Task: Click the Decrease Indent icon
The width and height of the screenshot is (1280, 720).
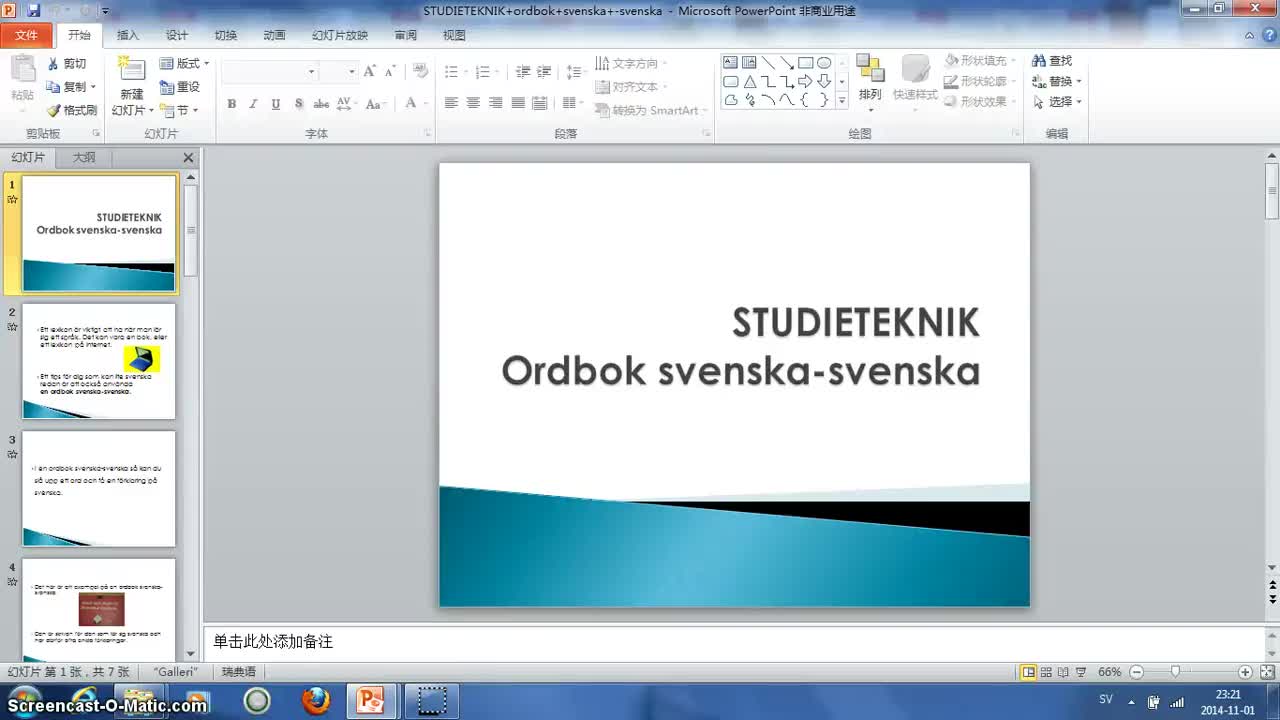Action: (x=523, y=71)
